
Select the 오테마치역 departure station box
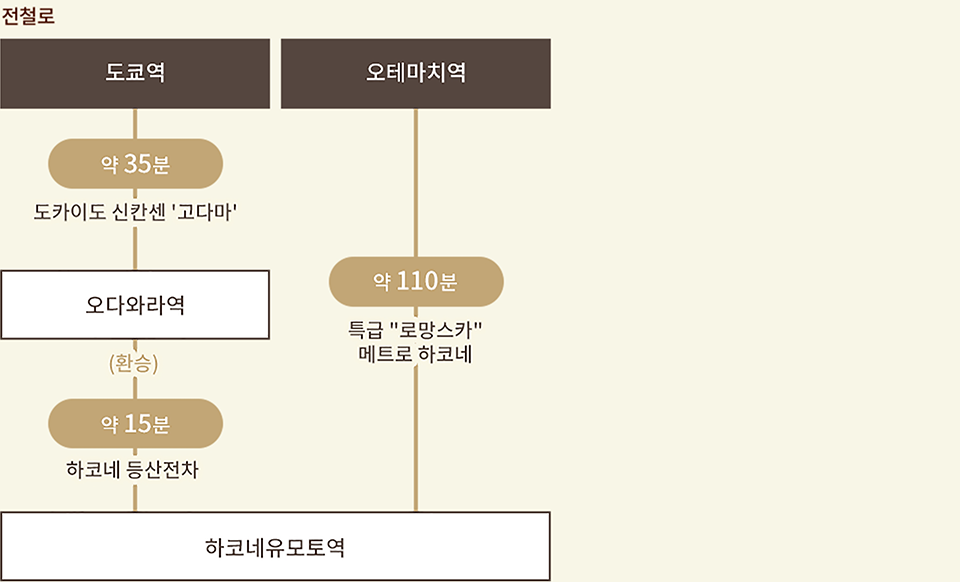point(416,73)
